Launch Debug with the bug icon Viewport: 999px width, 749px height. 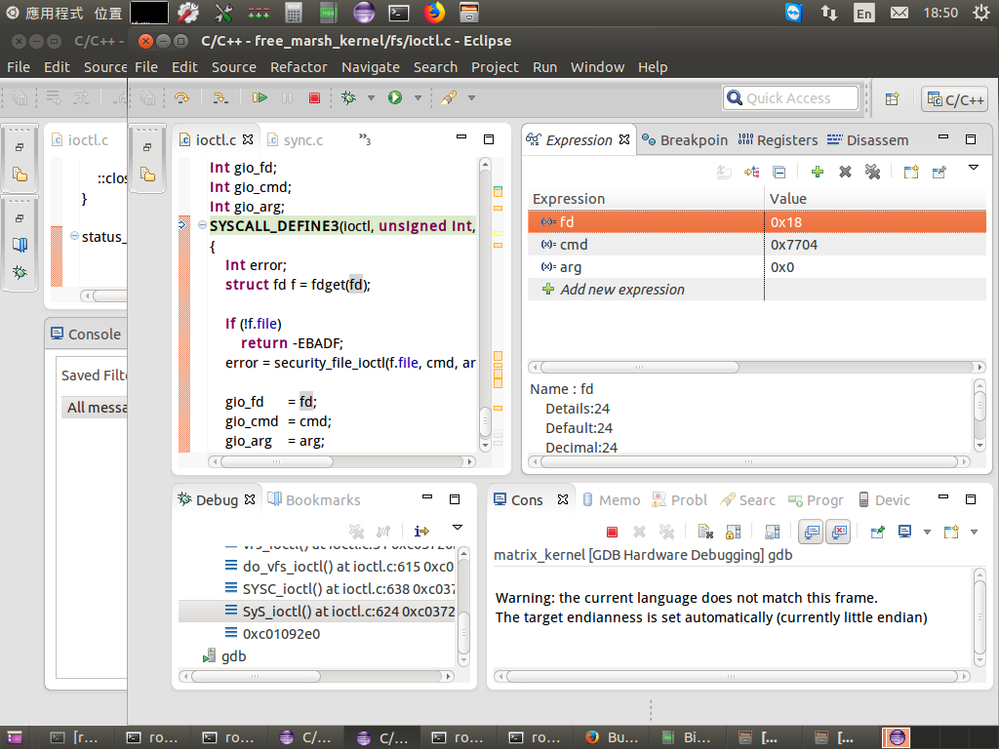coord(349,97)
